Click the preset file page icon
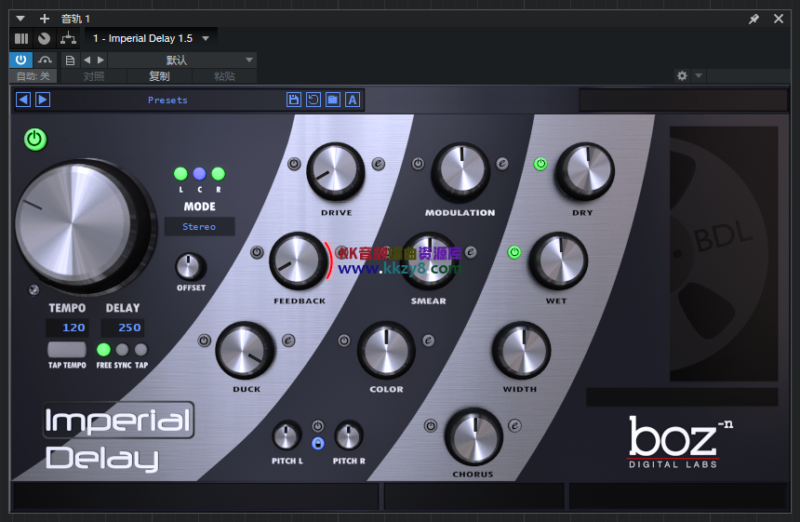The image size is (800, 522). (70, 60)
